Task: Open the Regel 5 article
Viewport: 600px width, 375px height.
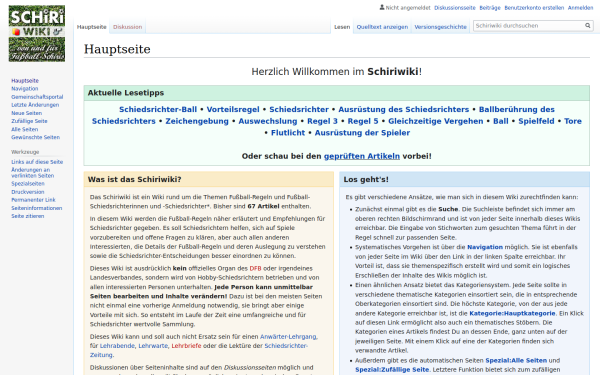Action: [363, 121]
